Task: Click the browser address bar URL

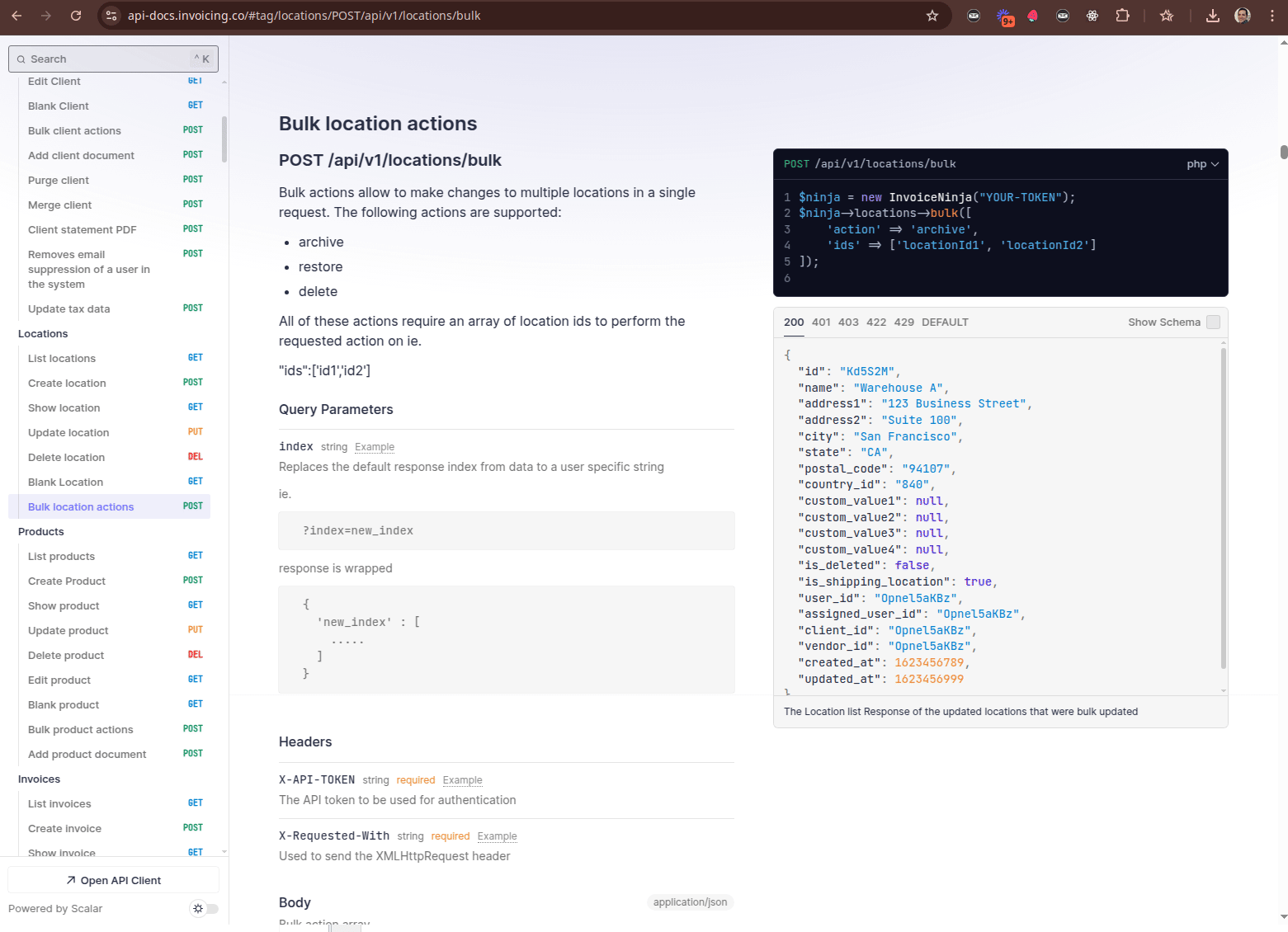Action: (304, 16)
